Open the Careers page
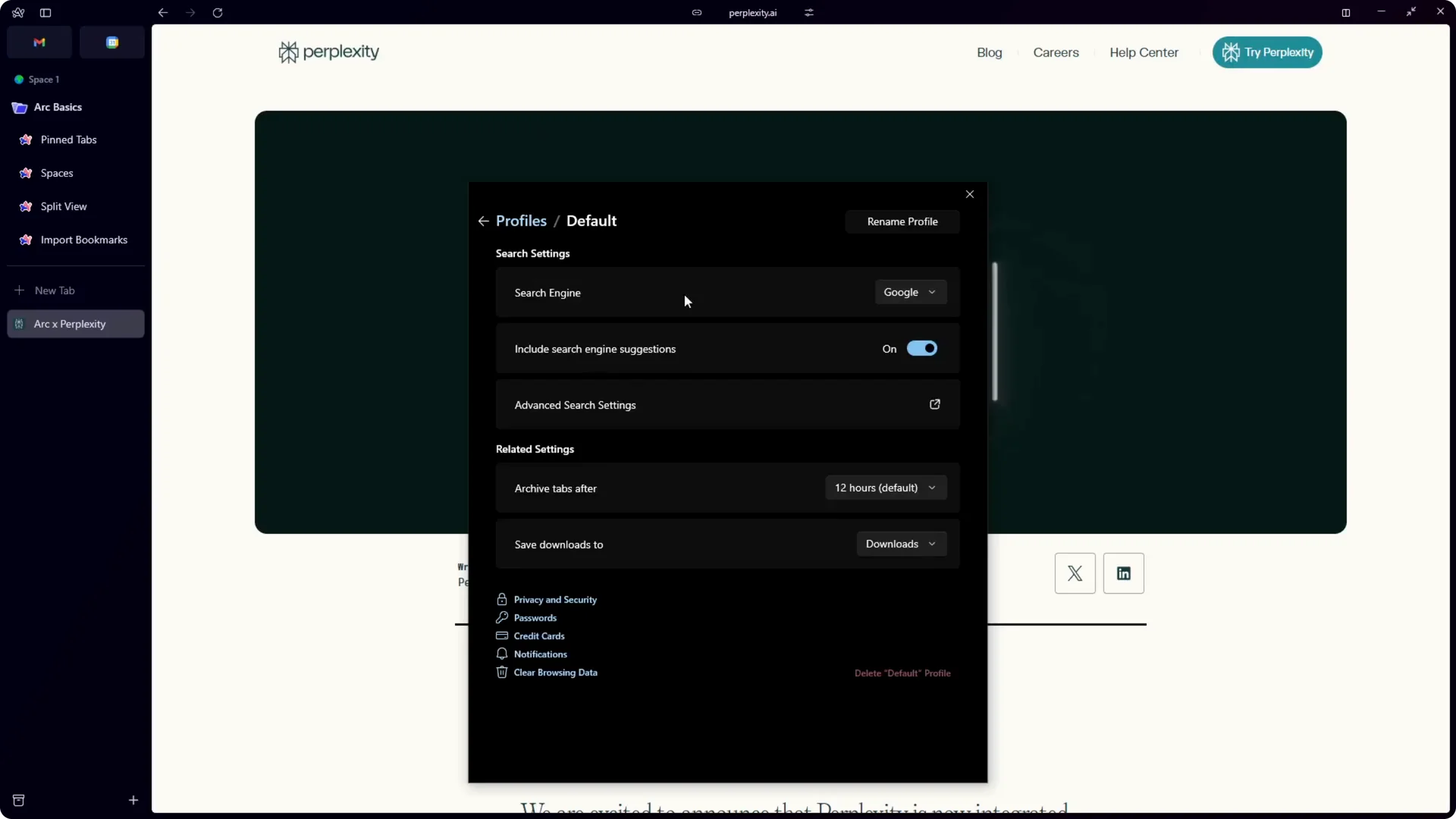Image resolution: width=1456 pixels, height=819 pixels. [x=1056, y=52]
